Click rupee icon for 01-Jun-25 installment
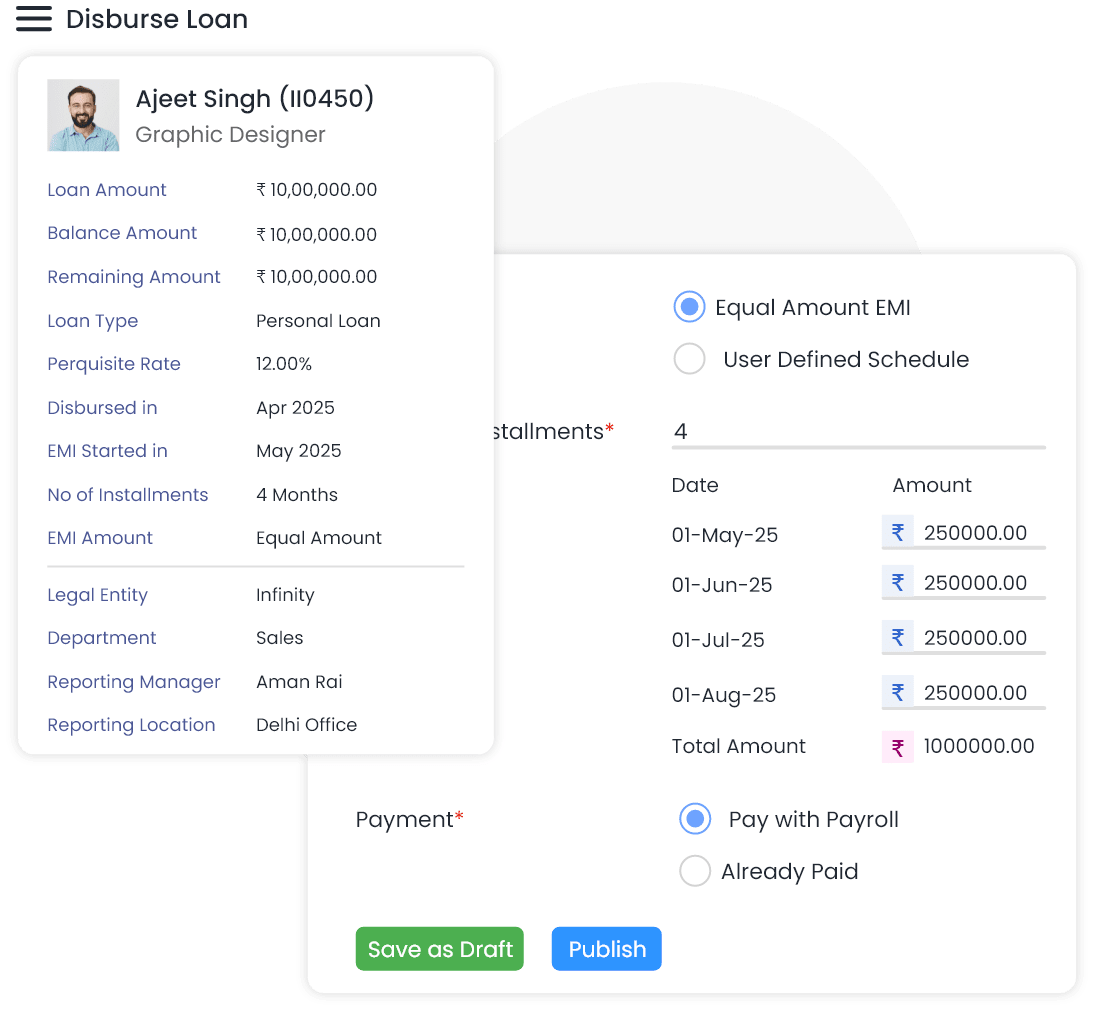 pos(897,582)
